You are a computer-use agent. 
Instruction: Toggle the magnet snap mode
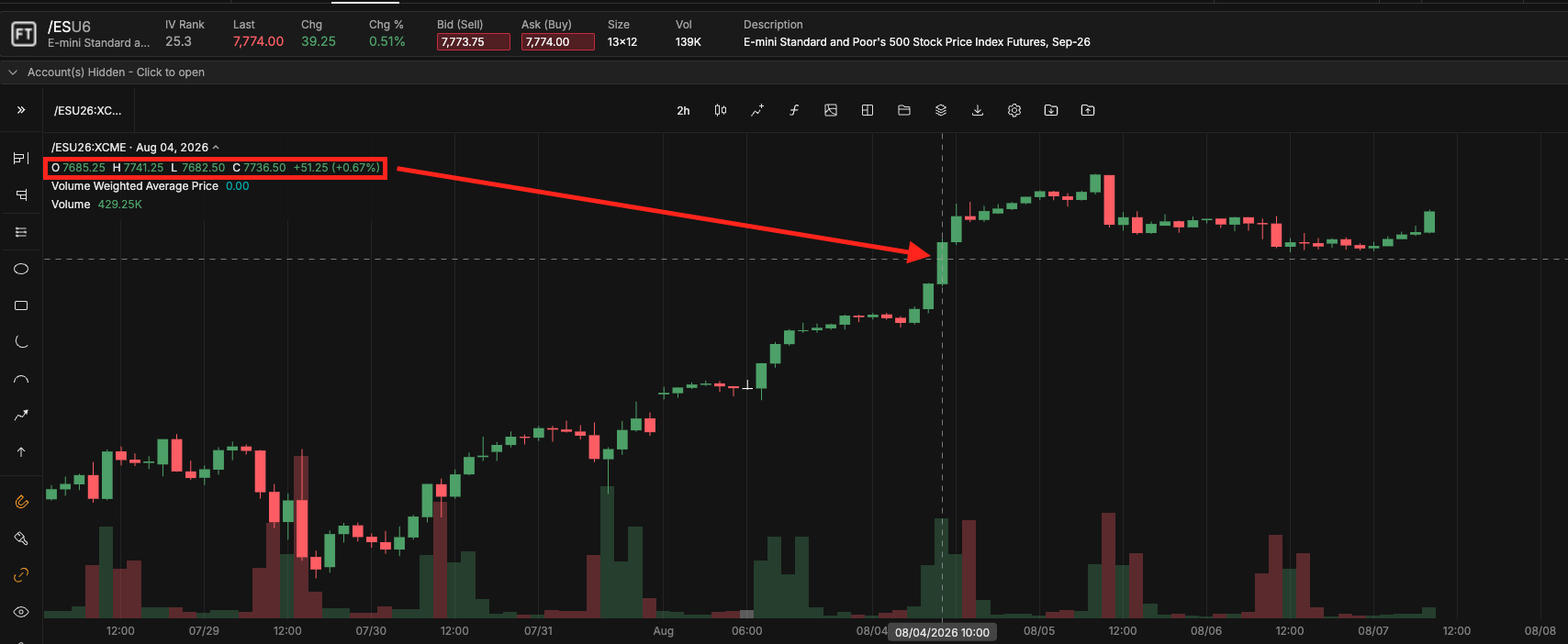[21, 502]
